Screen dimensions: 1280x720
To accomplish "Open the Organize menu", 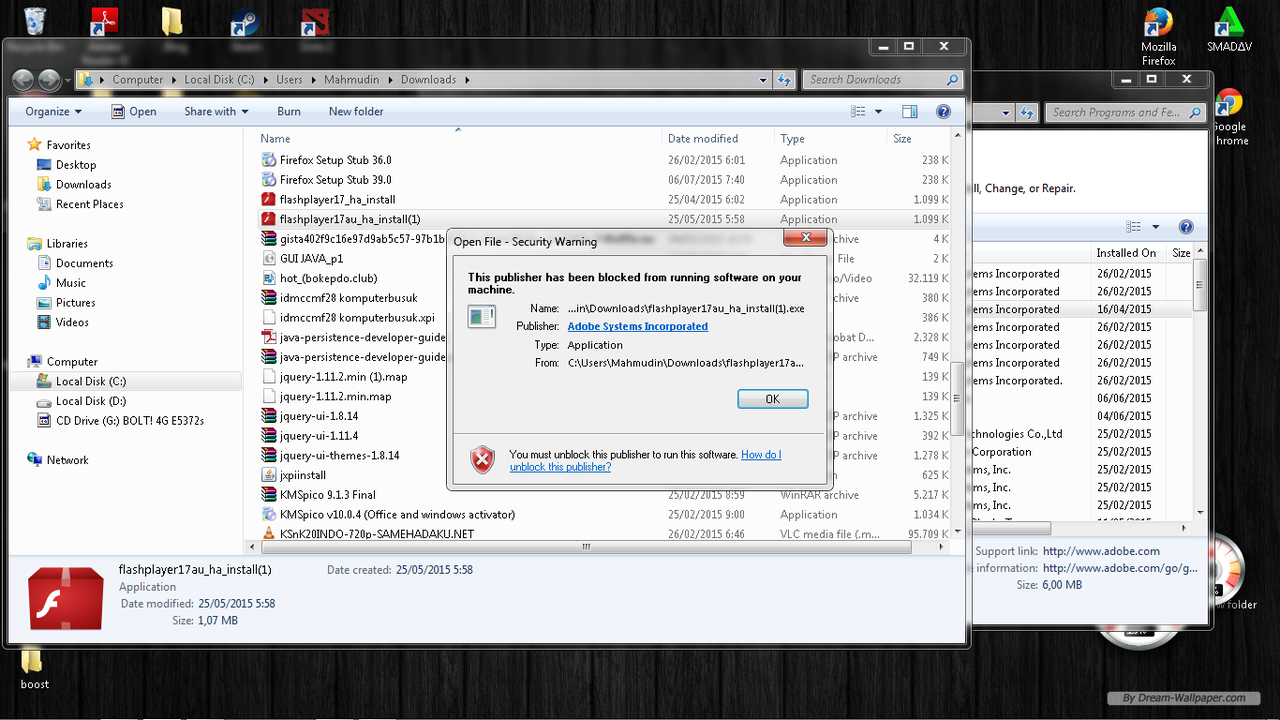I will [54, 111].
